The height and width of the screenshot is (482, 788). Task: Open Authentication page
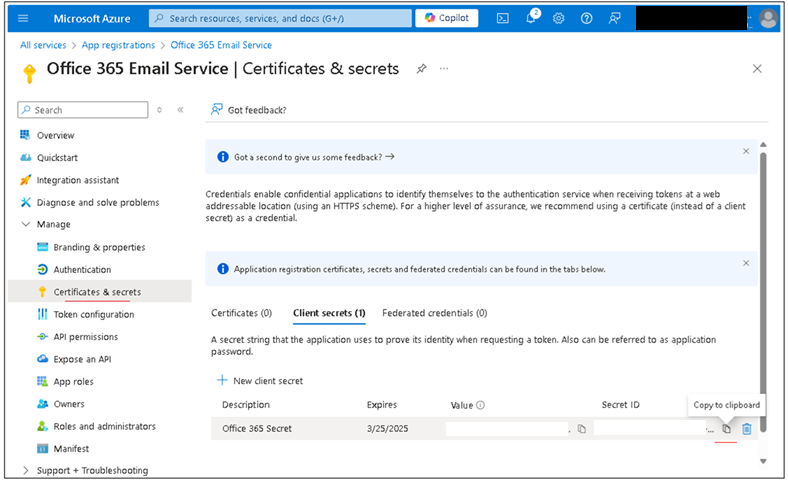tap(82, 269)
